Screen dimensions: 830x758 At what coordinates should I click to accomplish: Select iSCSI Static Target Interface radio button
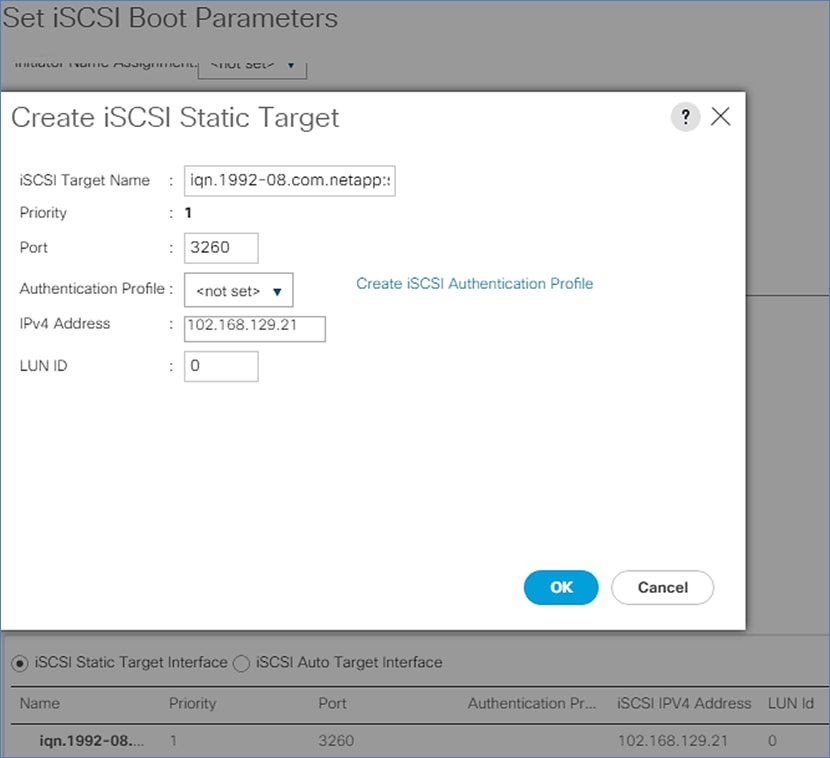click(19, 662)
